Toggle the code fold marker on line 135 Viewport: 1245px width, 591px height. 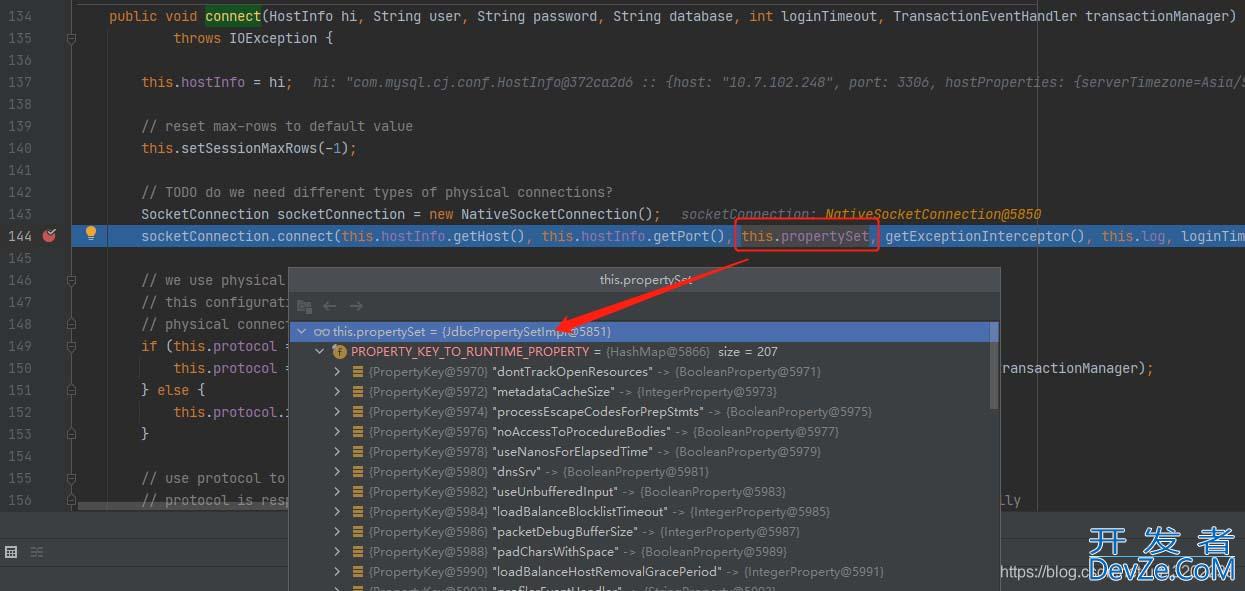(71, 38)
